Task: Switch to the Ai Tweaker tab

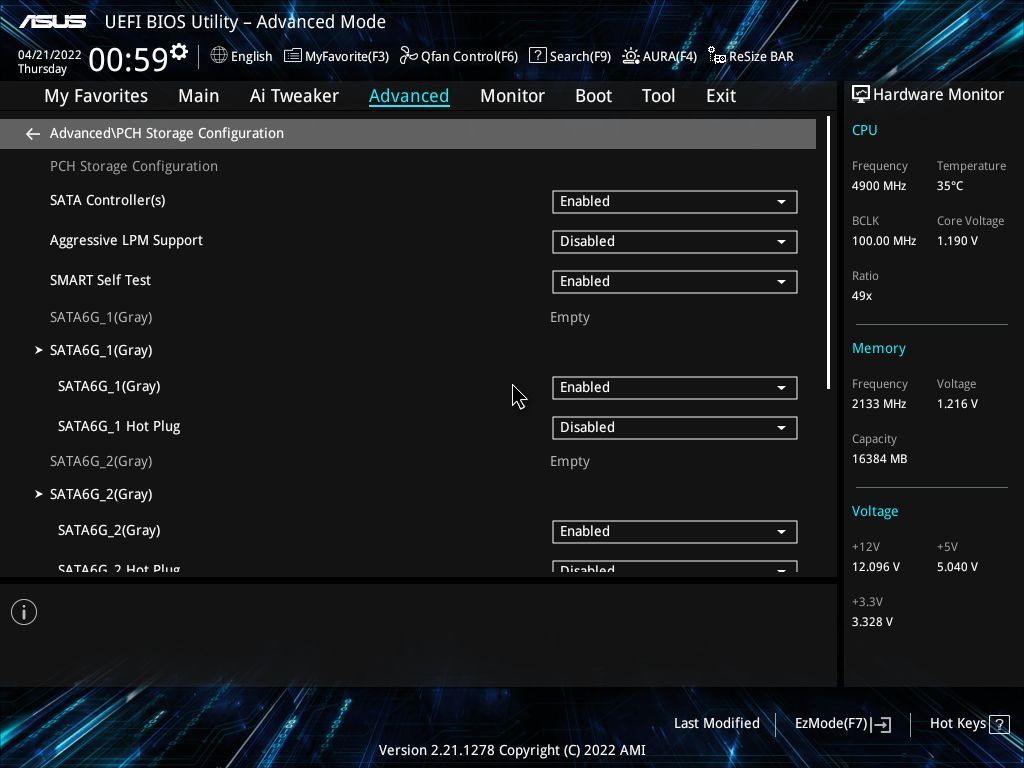Action: [294, 96]
